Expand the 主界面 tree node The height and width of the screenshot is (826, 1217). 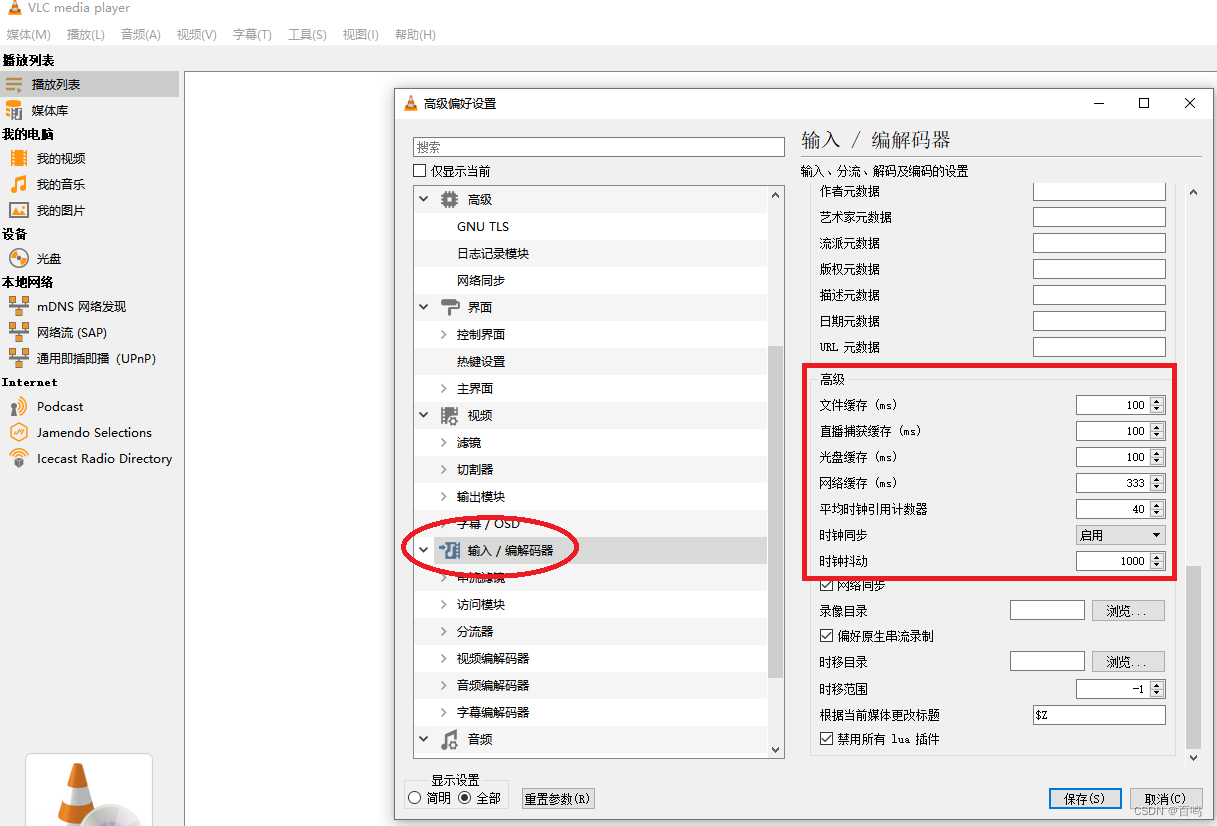(444, 388)
